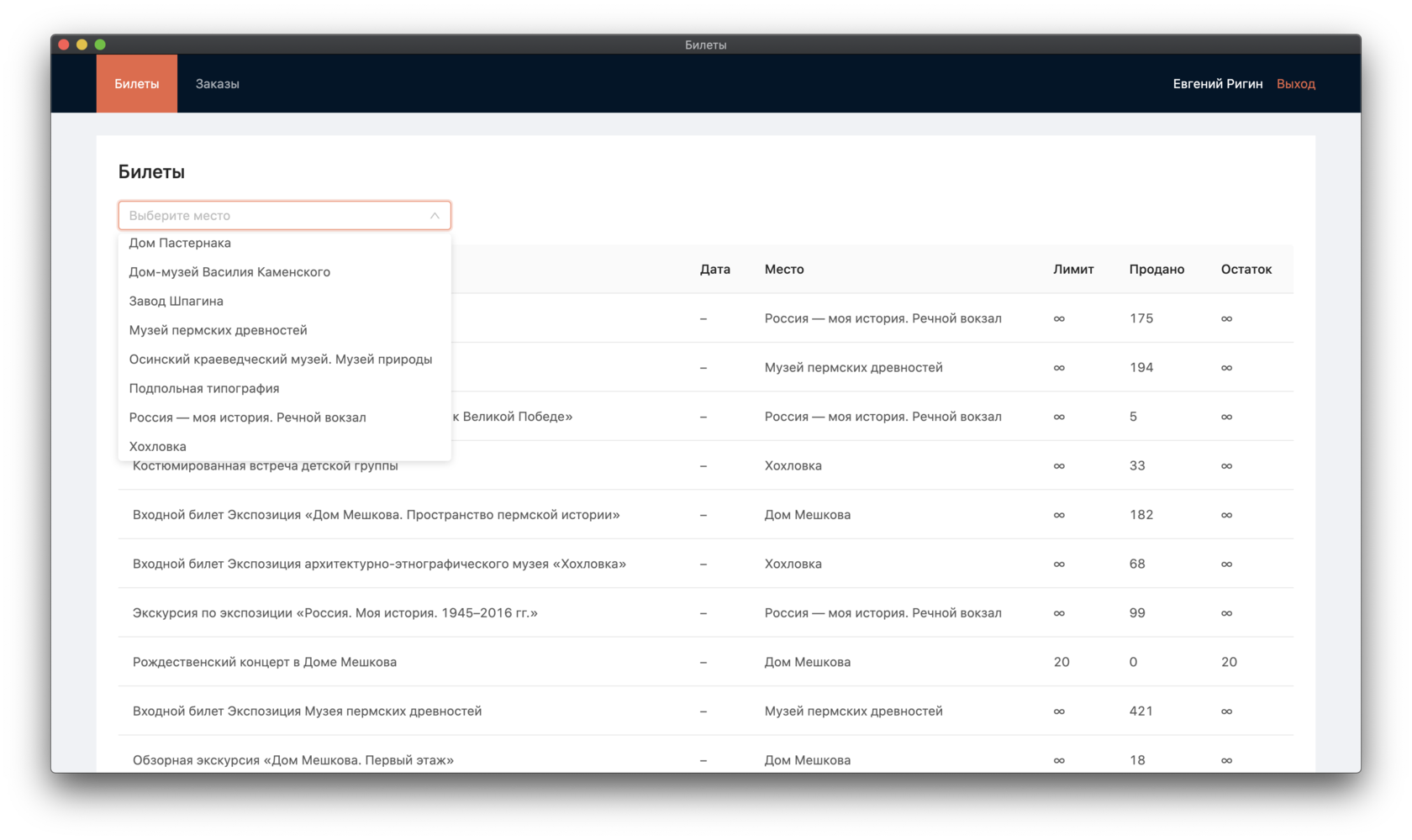Click the Место column header
The width and height of the screenshot is (1412, 840).
(784, 270)
